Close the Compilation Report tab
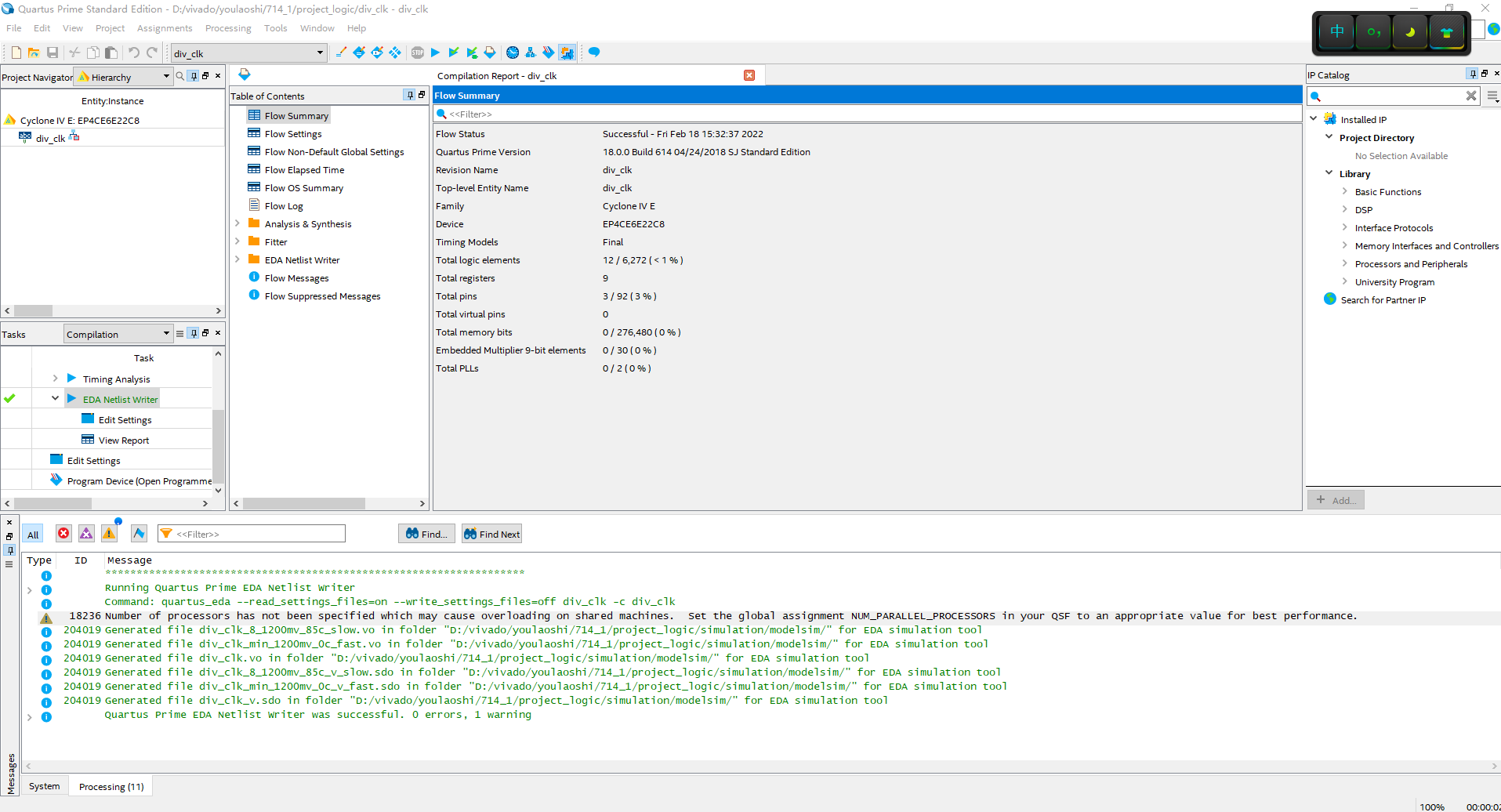 [x=749, y=75]
